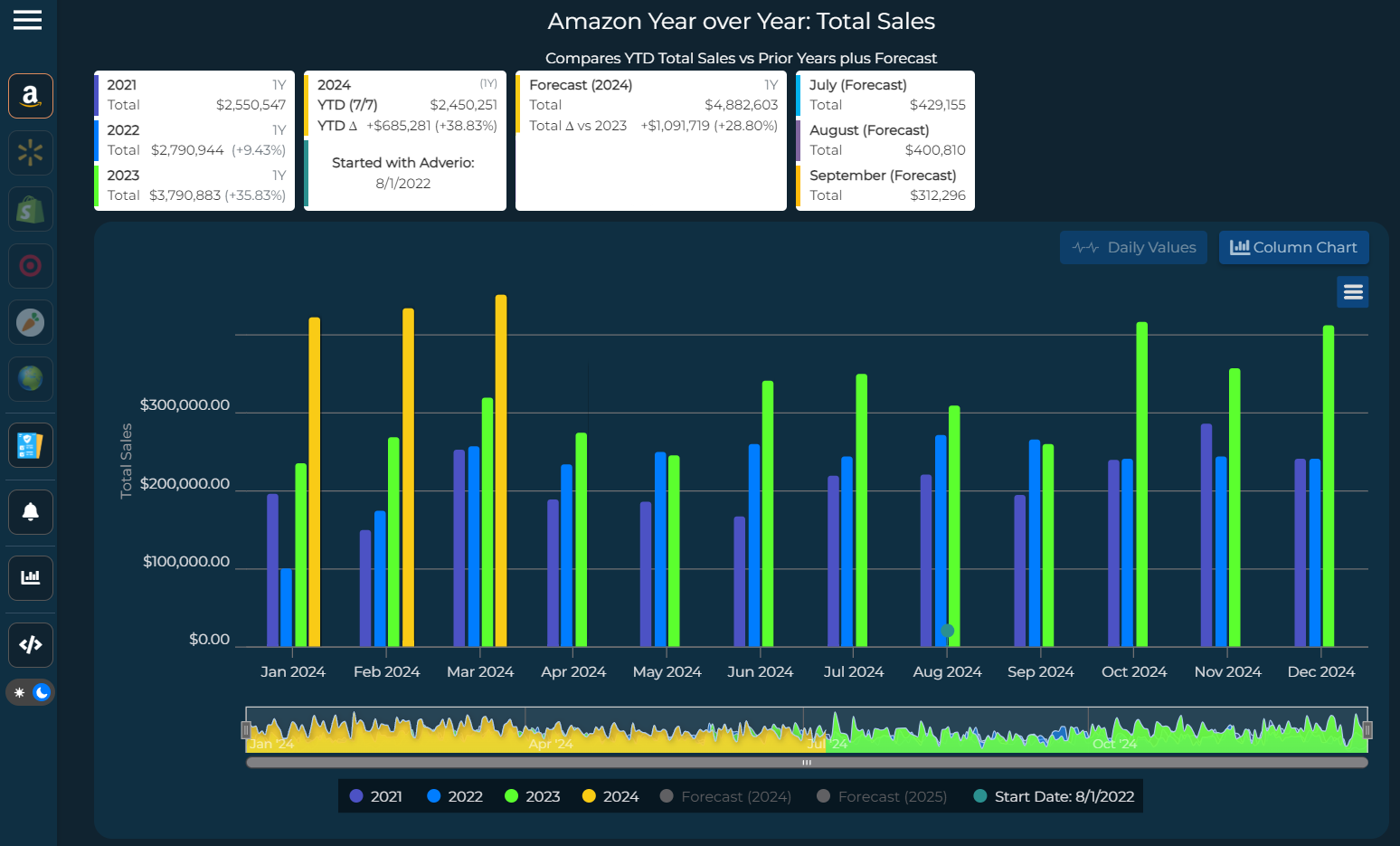Viewport: 1400px width, 846px height.
Task: Toggle dark and light mode switch
Action: tap(31, 692)
